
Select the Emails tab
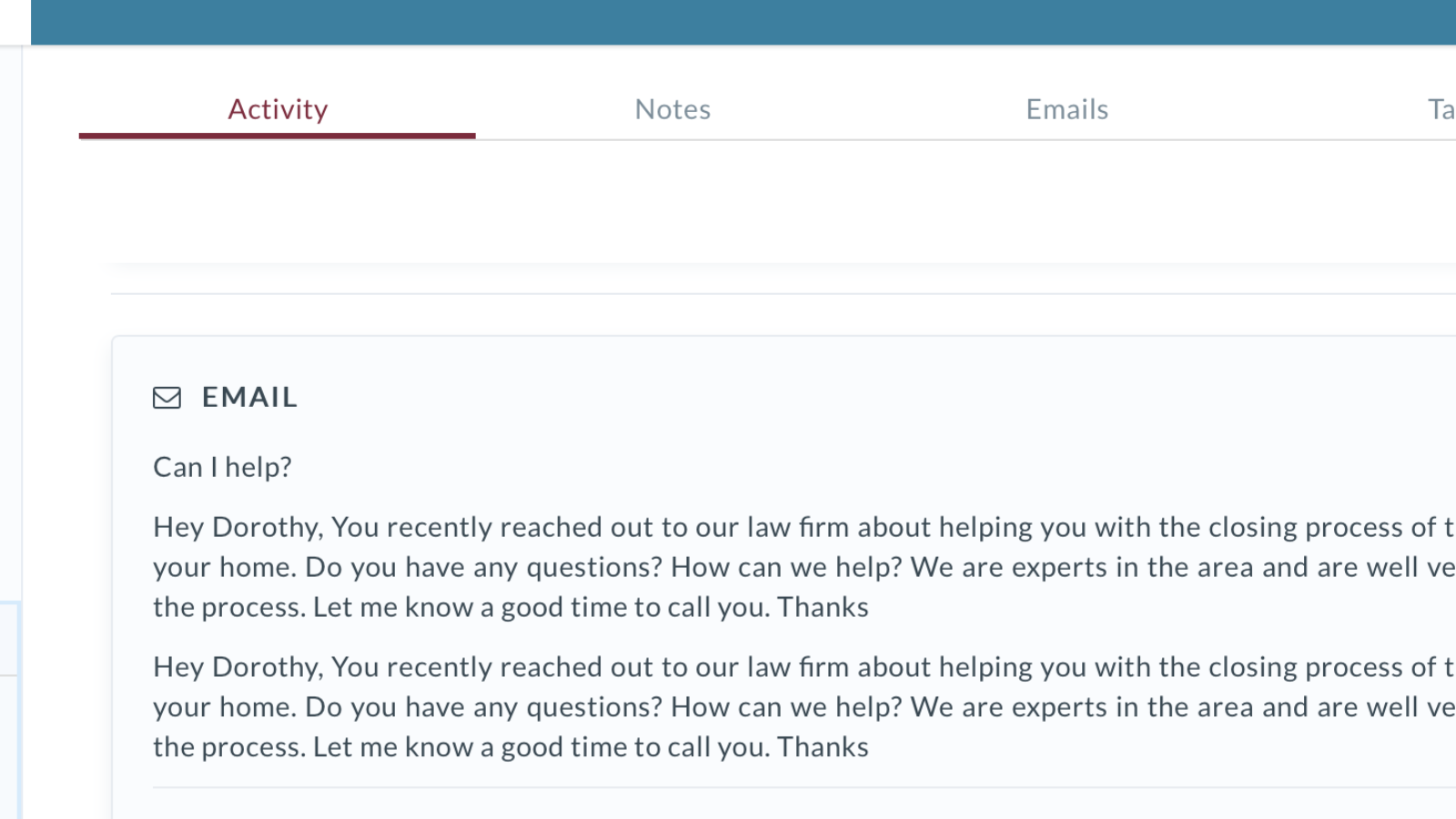point(1067,109)
